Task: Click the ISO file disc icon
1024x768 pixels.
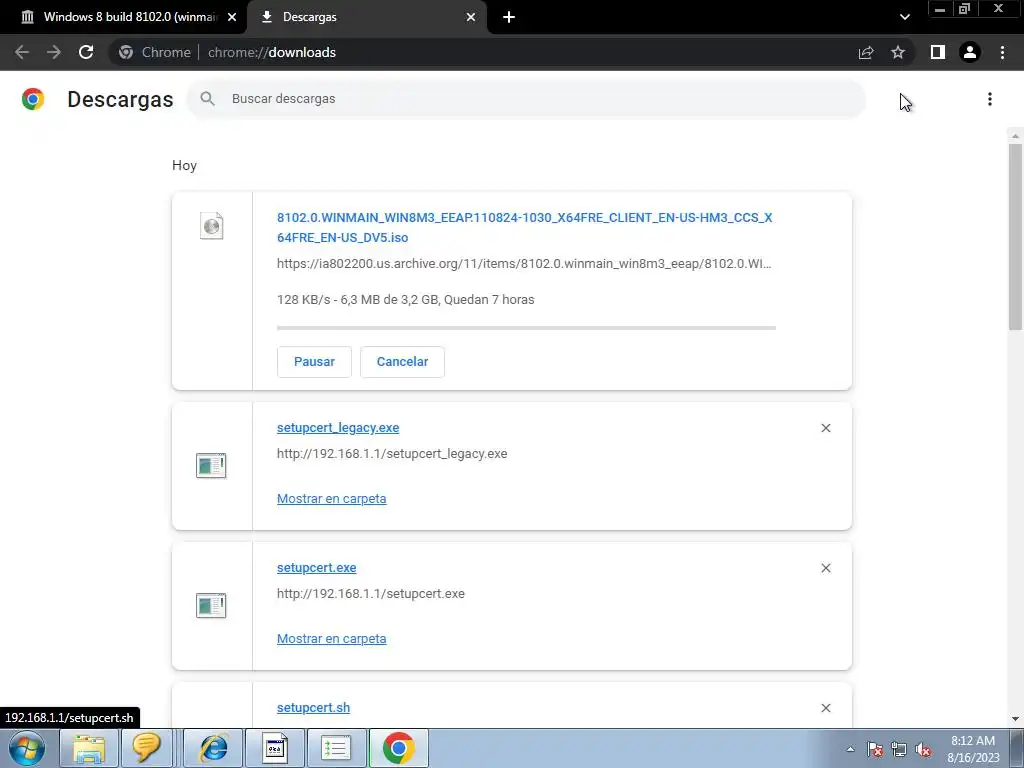Action: point(212,226)
